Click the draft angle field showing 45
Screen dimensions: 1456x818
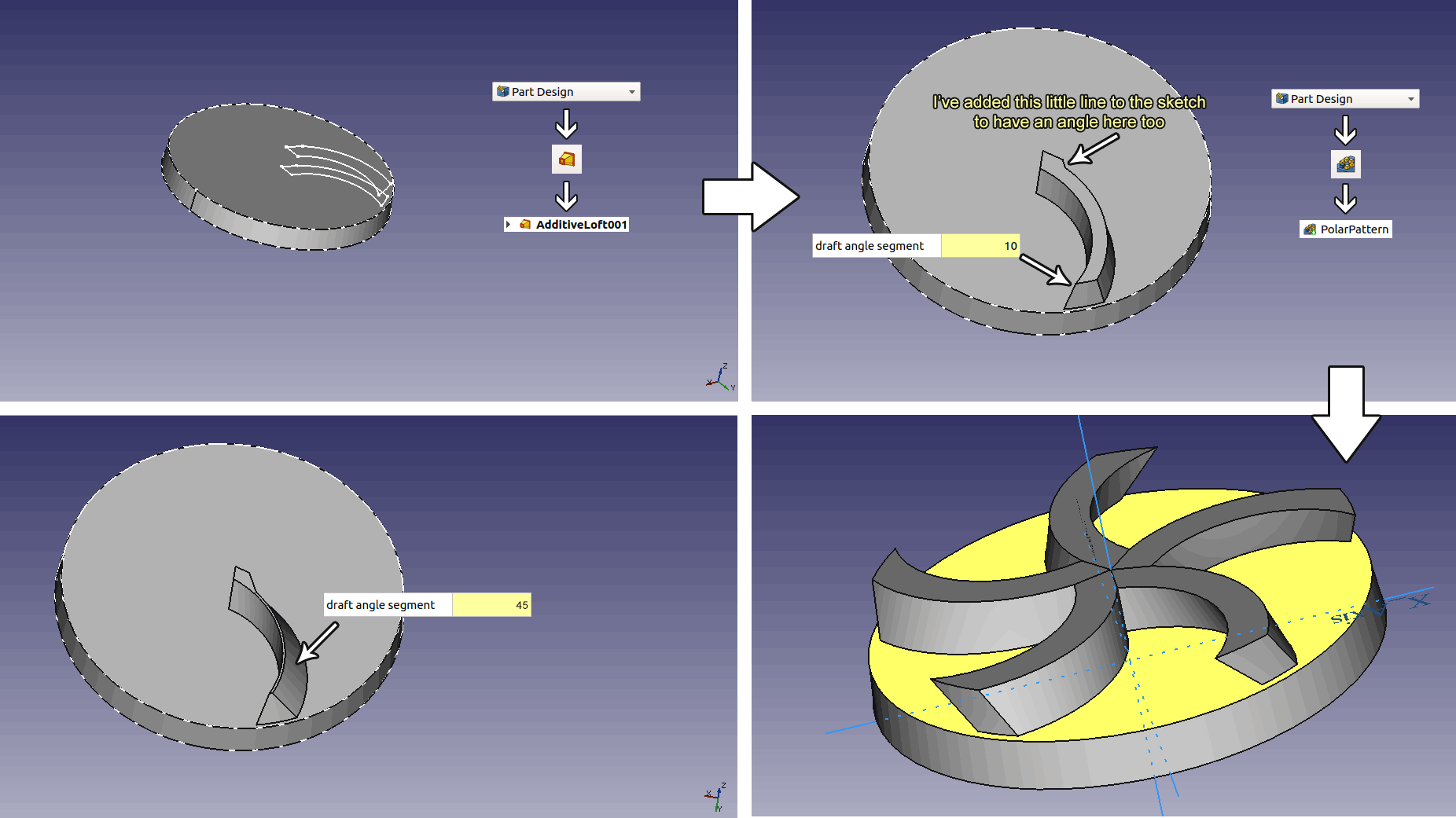coord(491,605)
